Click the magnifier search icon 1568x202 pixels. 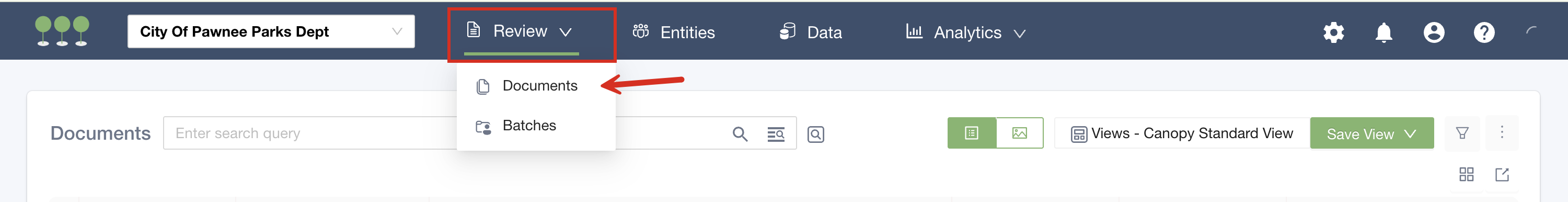coord(740,133)
